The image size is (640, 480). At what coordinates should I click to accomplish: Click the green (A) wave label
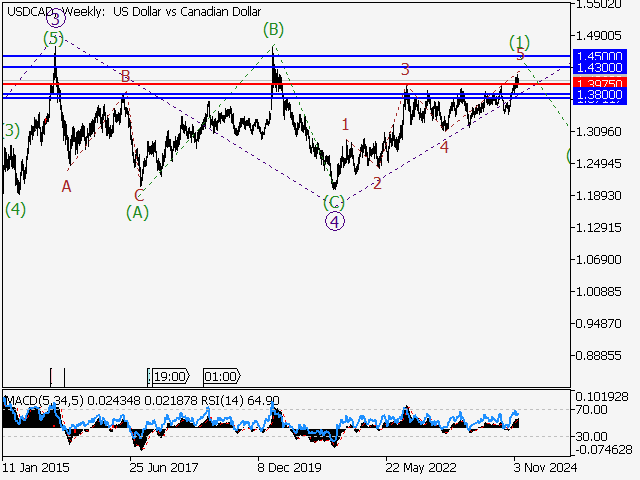click(137, 211)
